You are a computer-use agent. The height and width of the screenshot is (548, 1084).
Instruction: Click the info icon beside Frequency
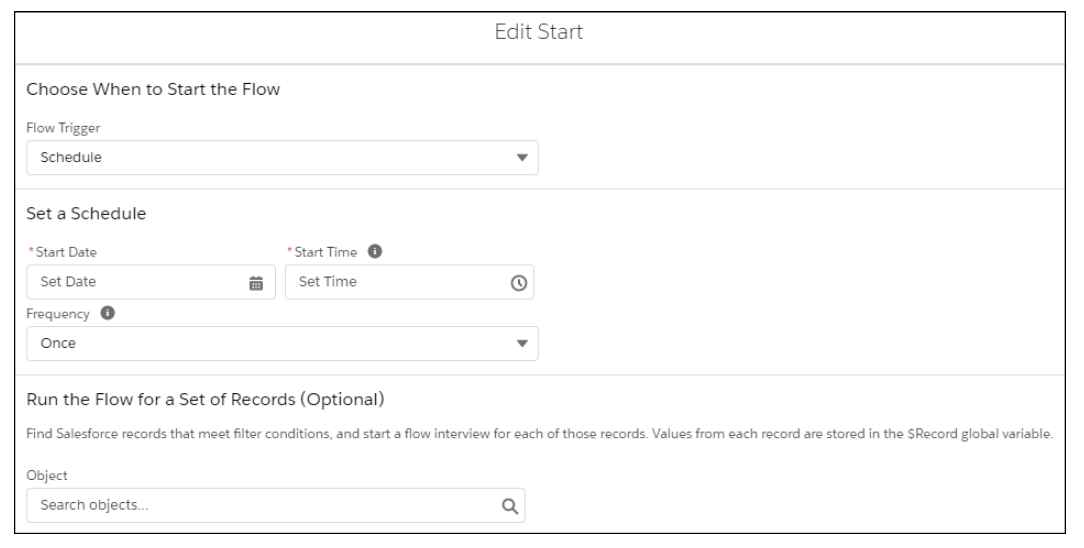[107, 313]
